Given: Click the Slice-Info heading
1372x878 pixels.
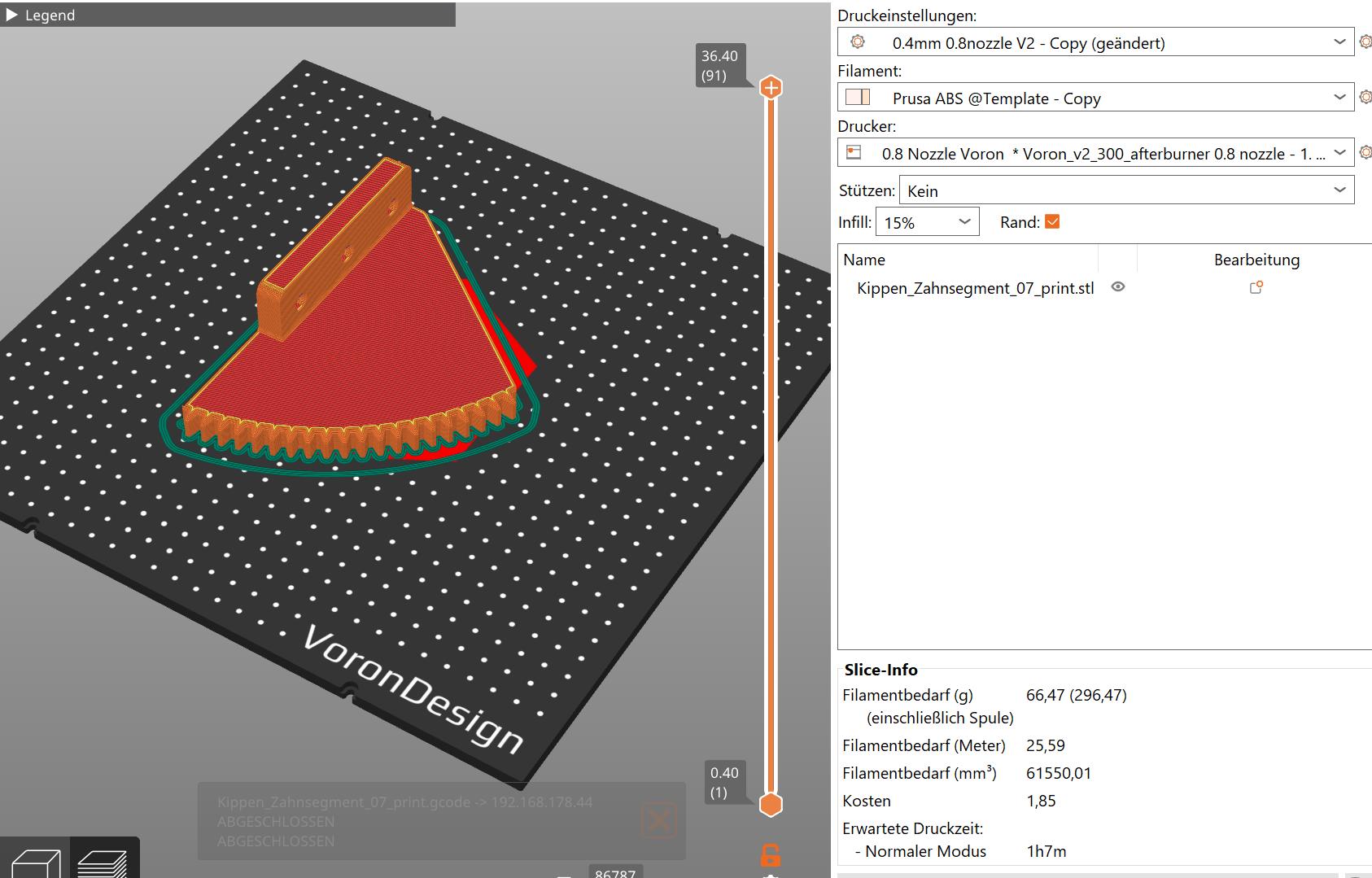Looking at the screenshot, I should [880, 670].
